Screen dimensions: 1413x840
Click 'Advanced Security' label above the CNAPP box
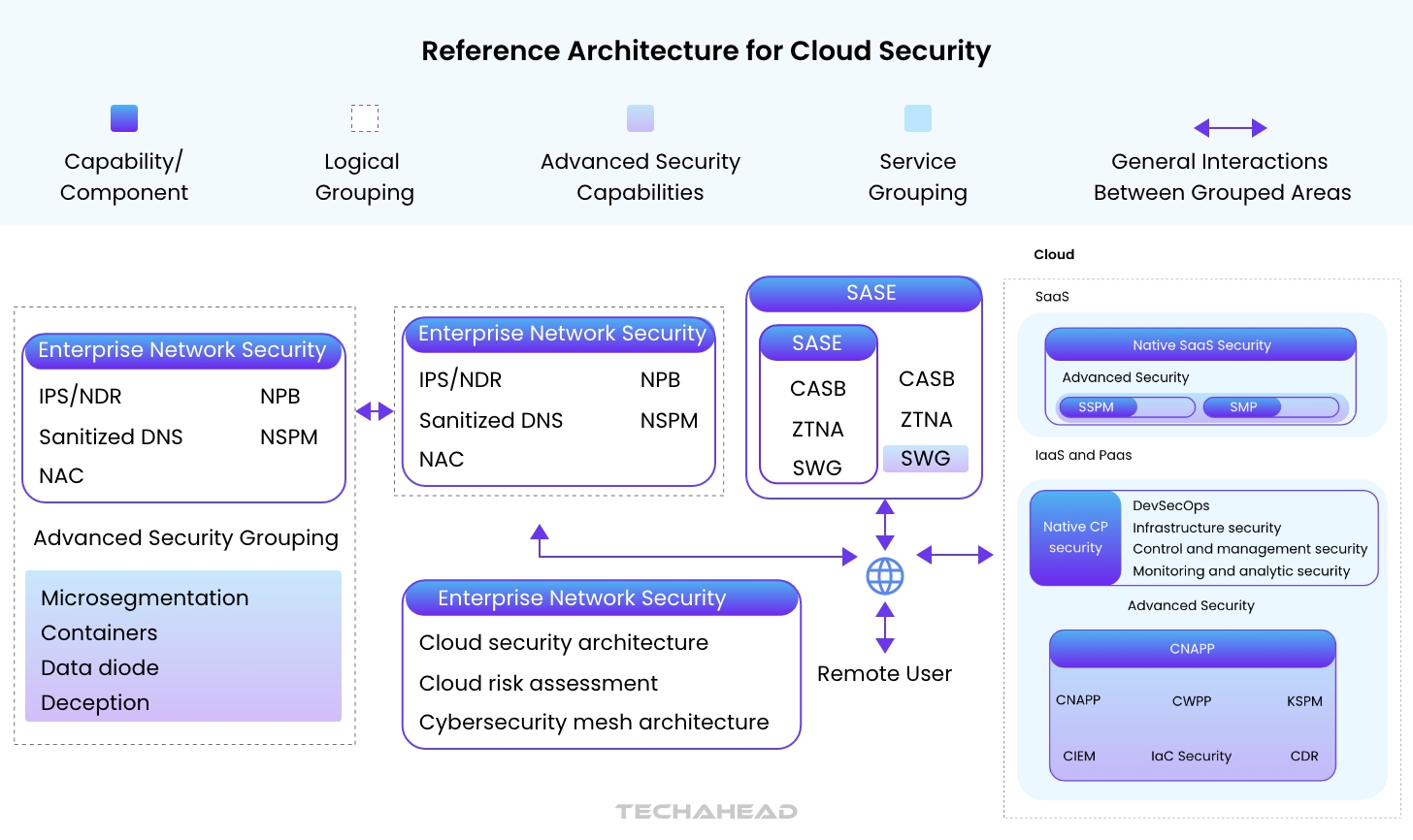click(x=1191, y=605)
